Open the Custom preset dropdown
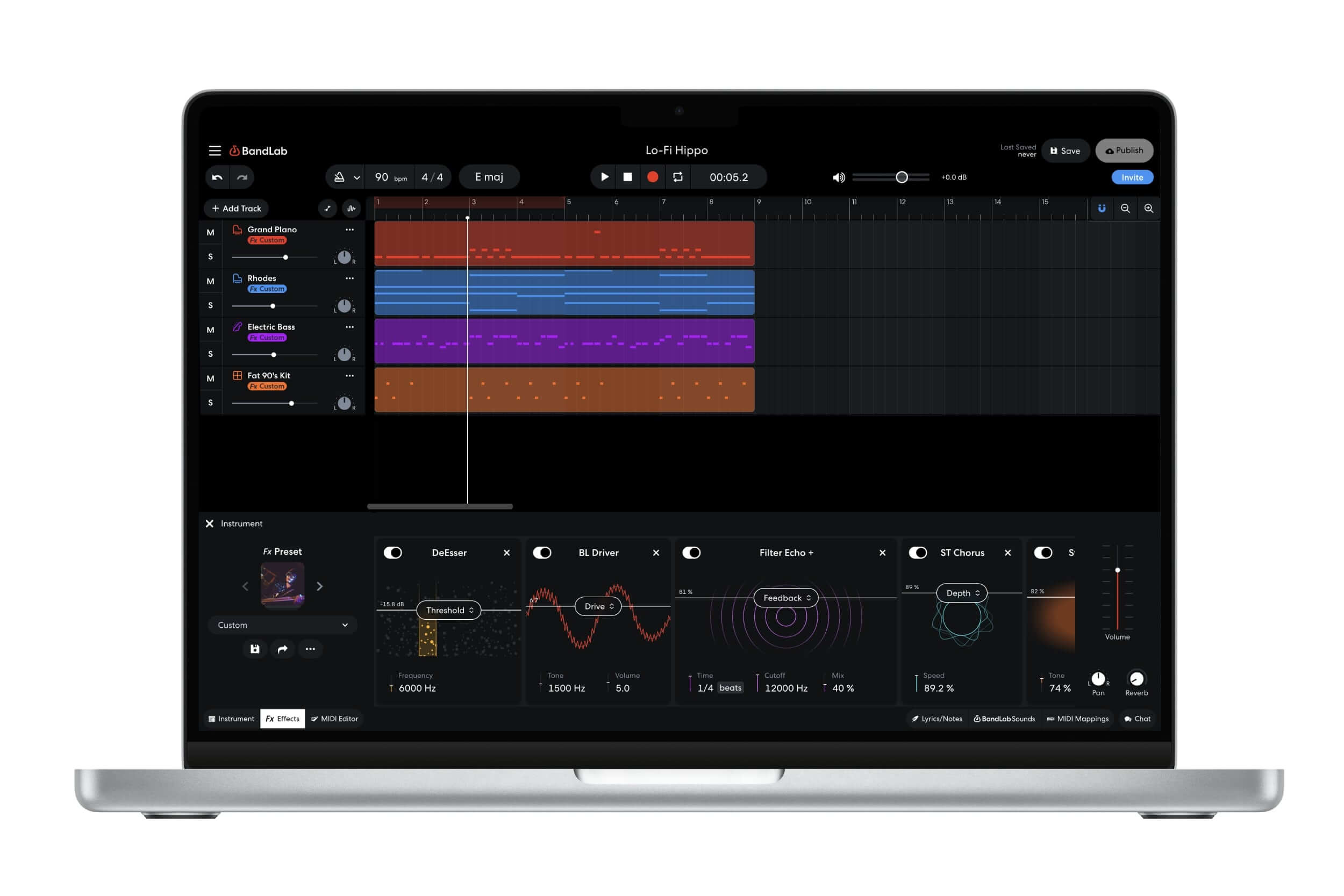Image resolution: width=1344 pixels, height=896 pixels. point(282,625)
